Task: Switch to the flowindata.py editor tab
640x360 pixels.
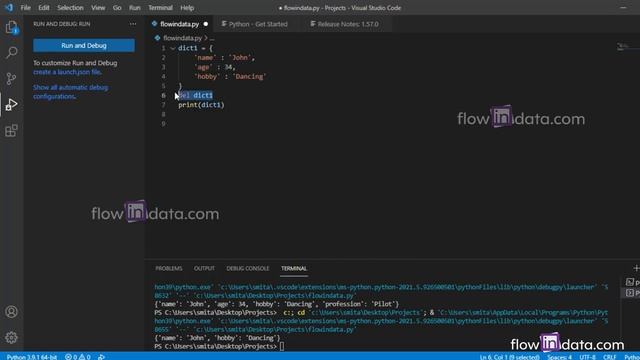Action: tap(179, 24)
